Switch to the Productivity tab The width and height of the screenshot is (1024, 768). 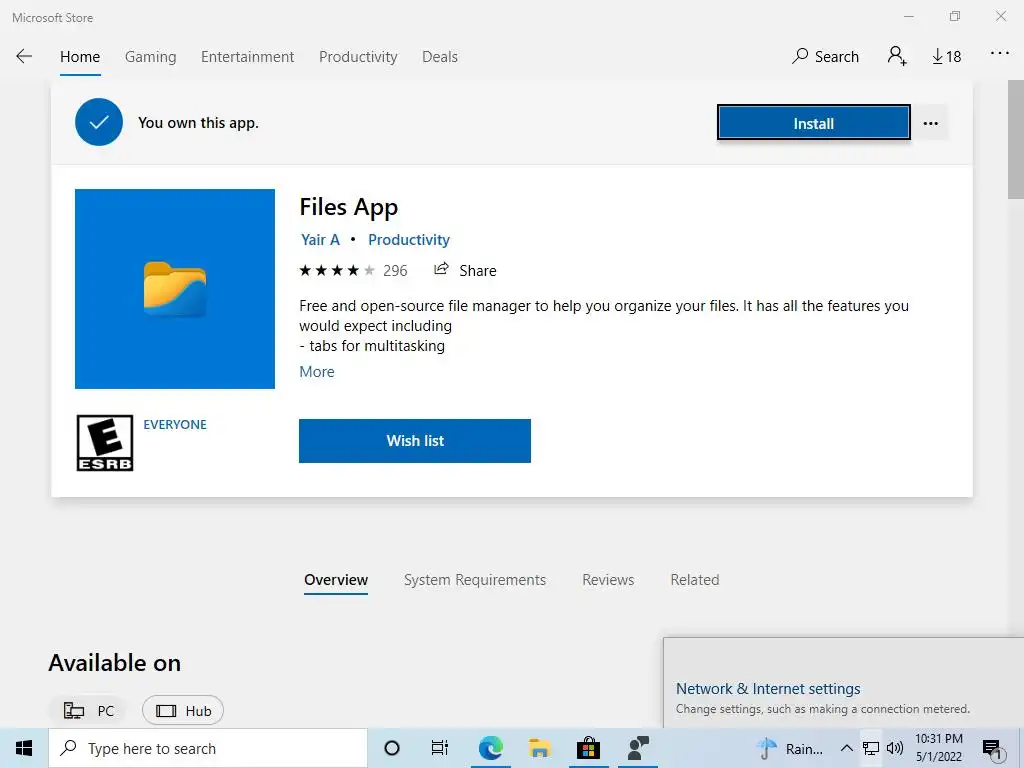[x=358, y=57]
